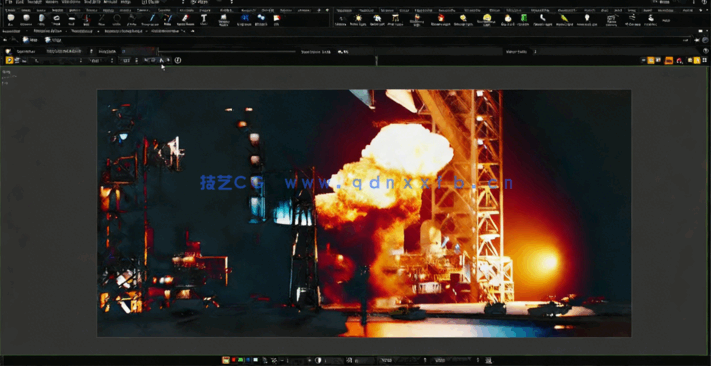Add a Sky Light from the shelf
The height and width of the screenshot is (366, 711).
click(x=508, y=19)
